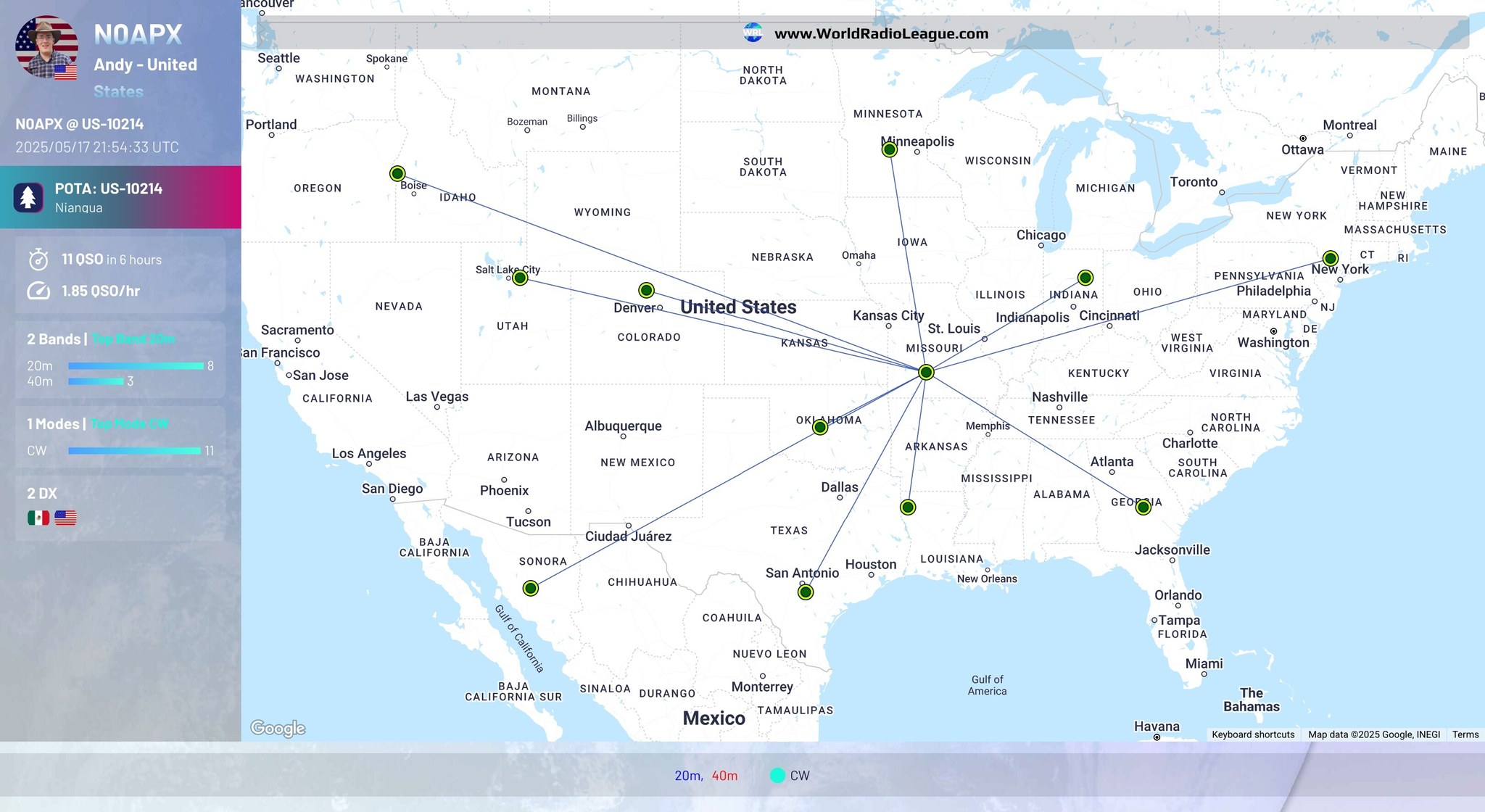Click the Top Band 20m label
Viewport: 1485px width, 812px height.
133,339
